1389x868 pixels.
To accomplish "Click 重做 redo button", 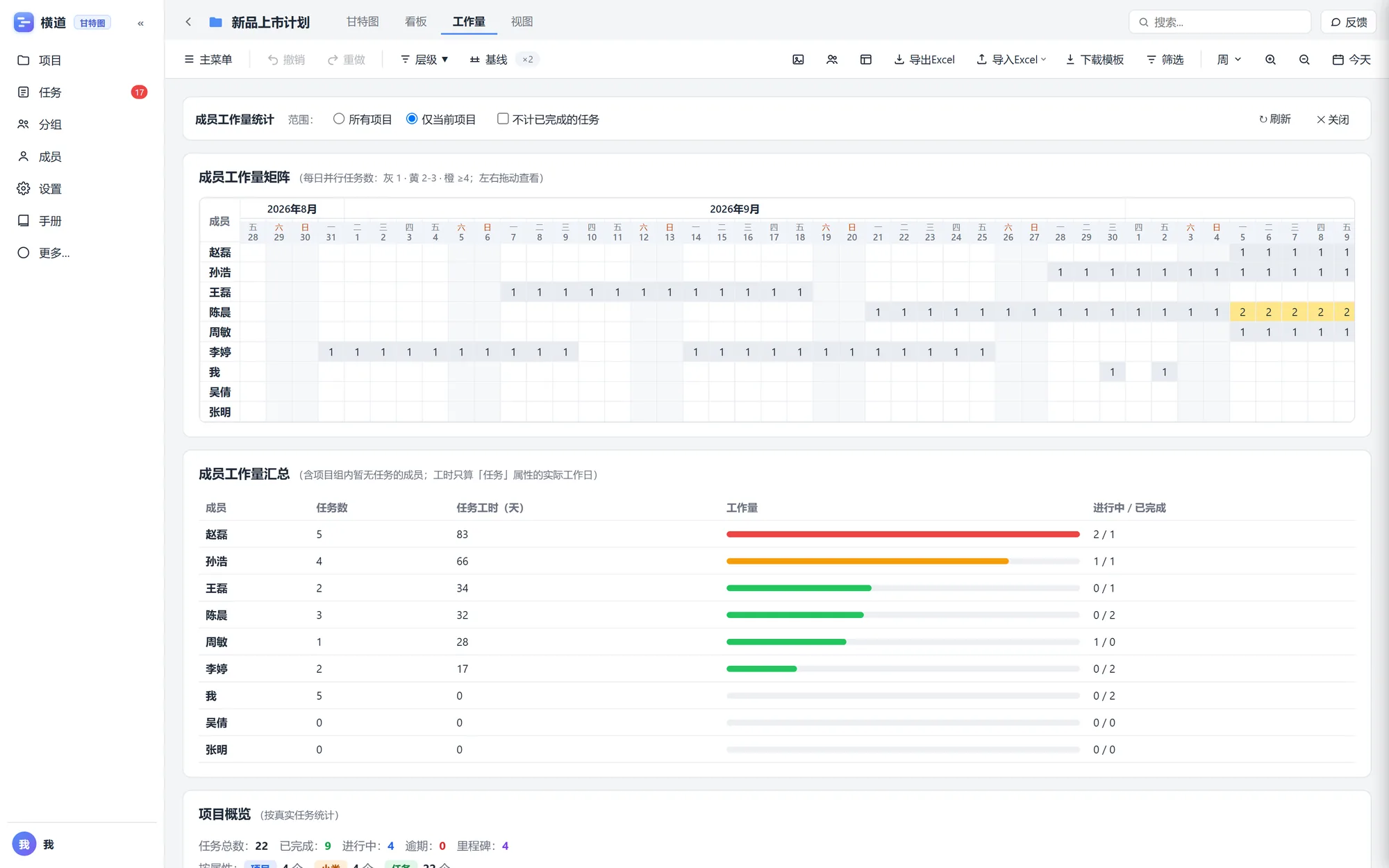I will (346, 60).
